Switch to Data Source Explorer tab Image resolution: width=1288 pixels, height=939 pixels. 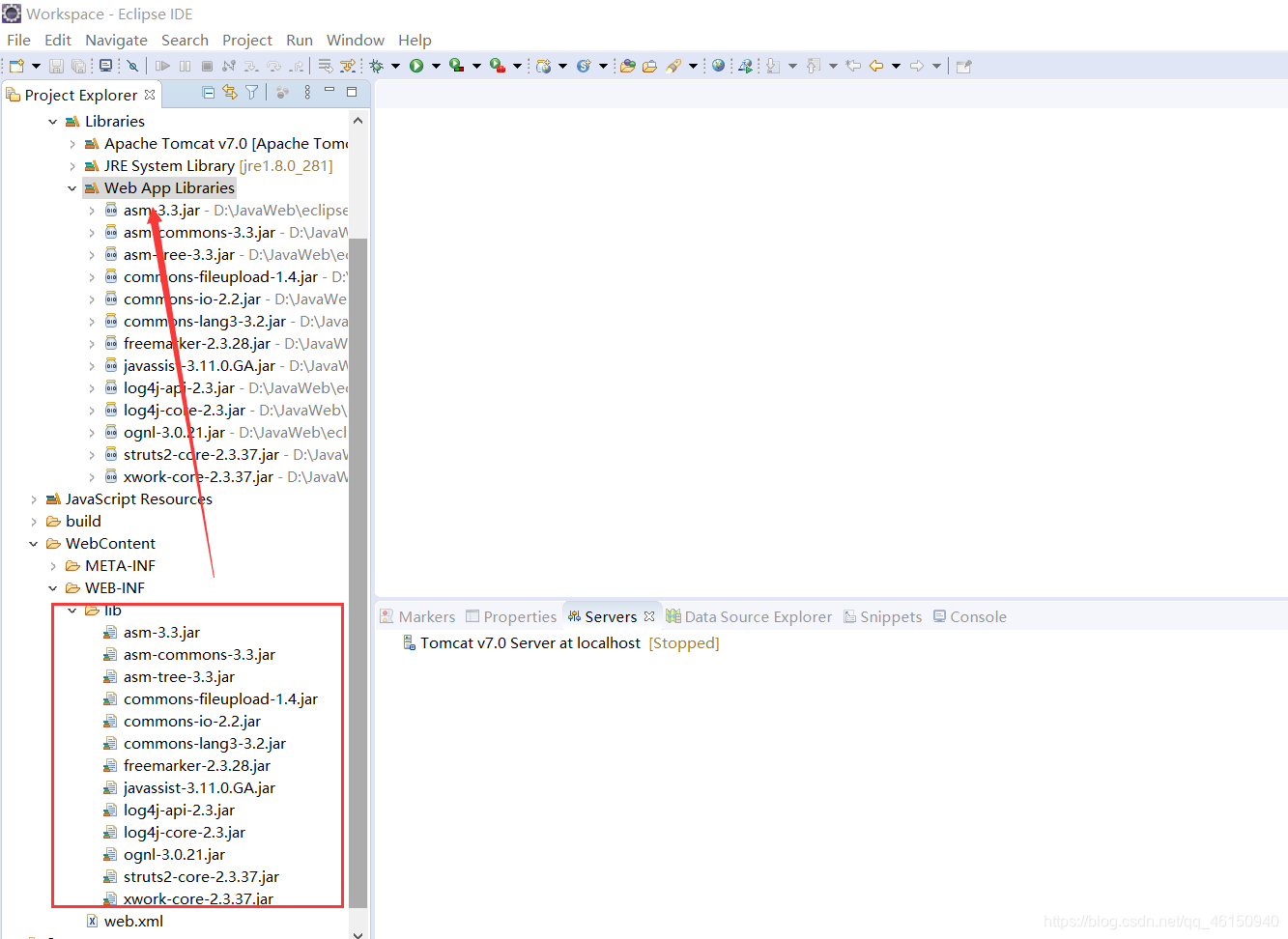tap(749, 616)
